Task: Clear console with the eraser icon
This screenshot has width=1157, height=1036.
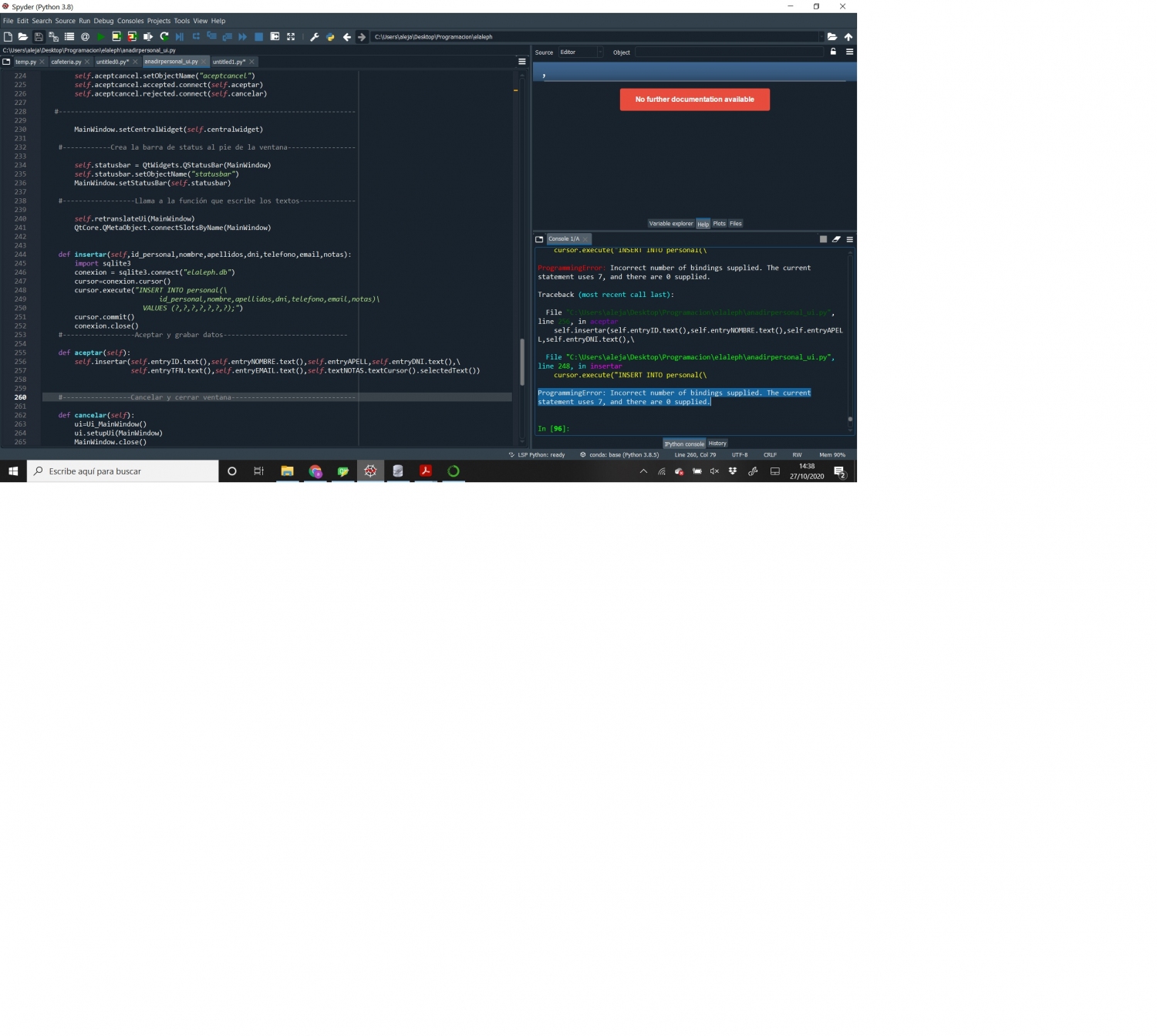Action: (836, 239)
